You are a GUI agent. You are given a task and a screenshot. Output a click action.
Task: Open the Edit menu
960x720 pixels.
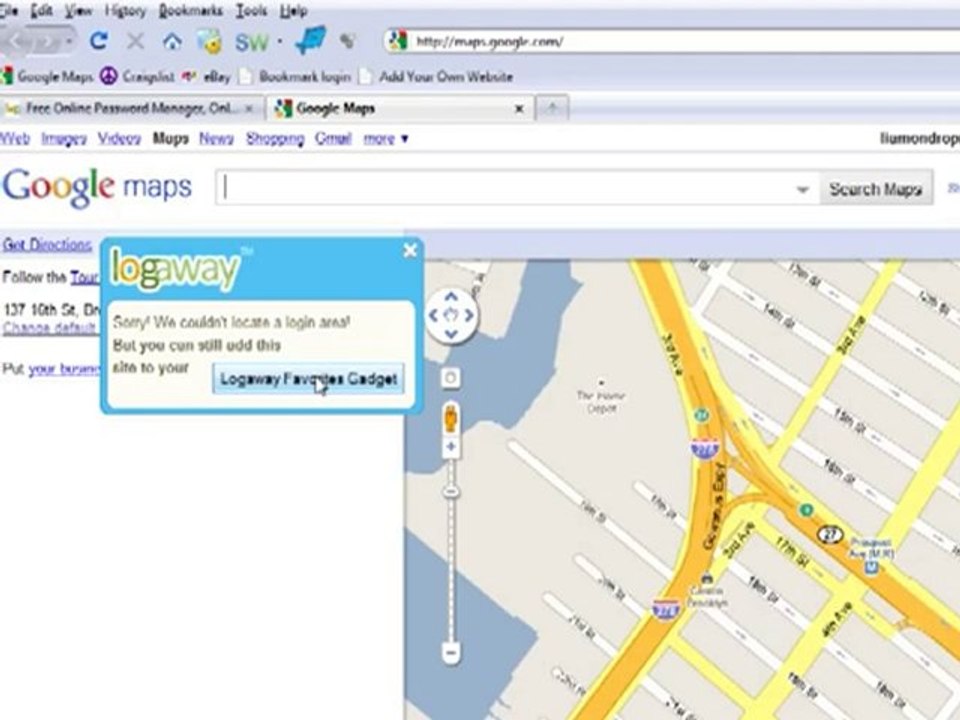point(41,10)
